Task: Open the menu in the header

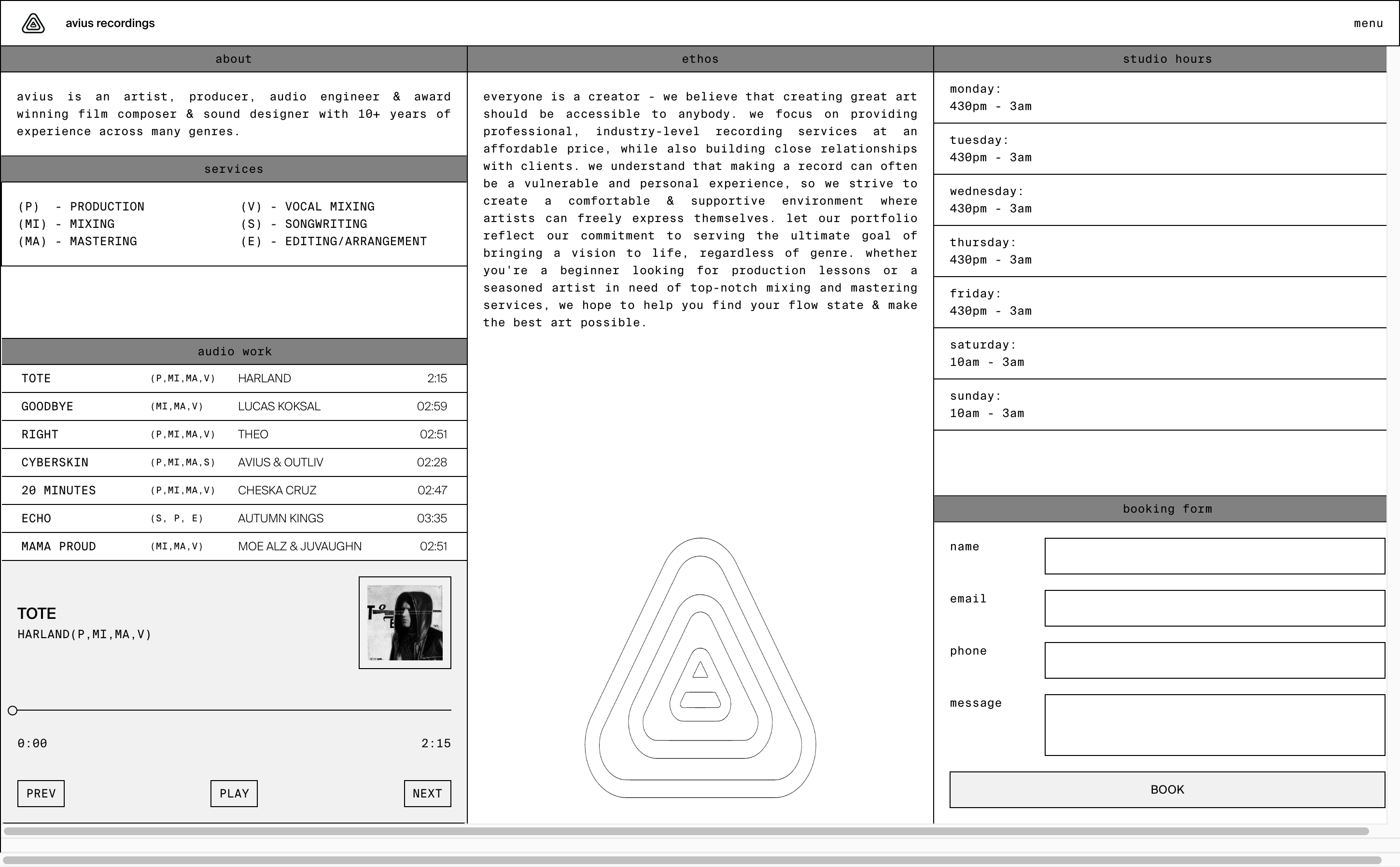Action: [x=1369, y=24]
